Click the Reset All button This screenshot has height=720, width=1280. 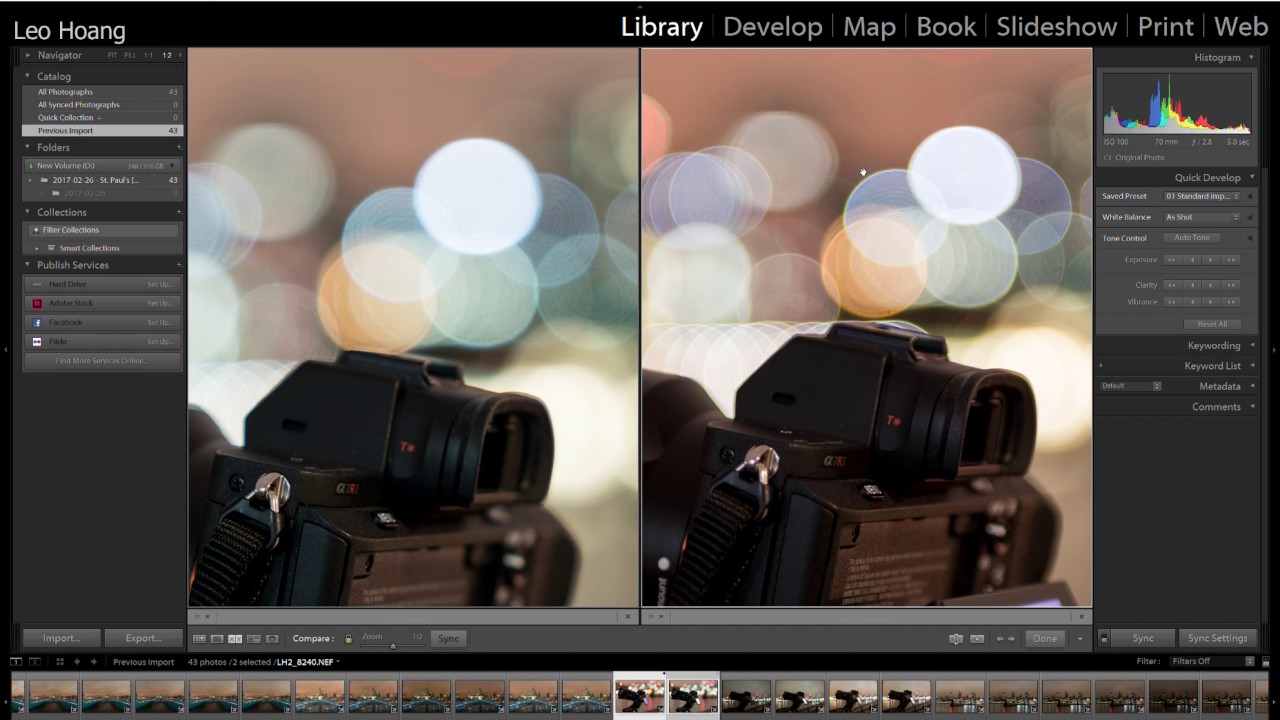pyautogui.click(x=1212, y=324)
